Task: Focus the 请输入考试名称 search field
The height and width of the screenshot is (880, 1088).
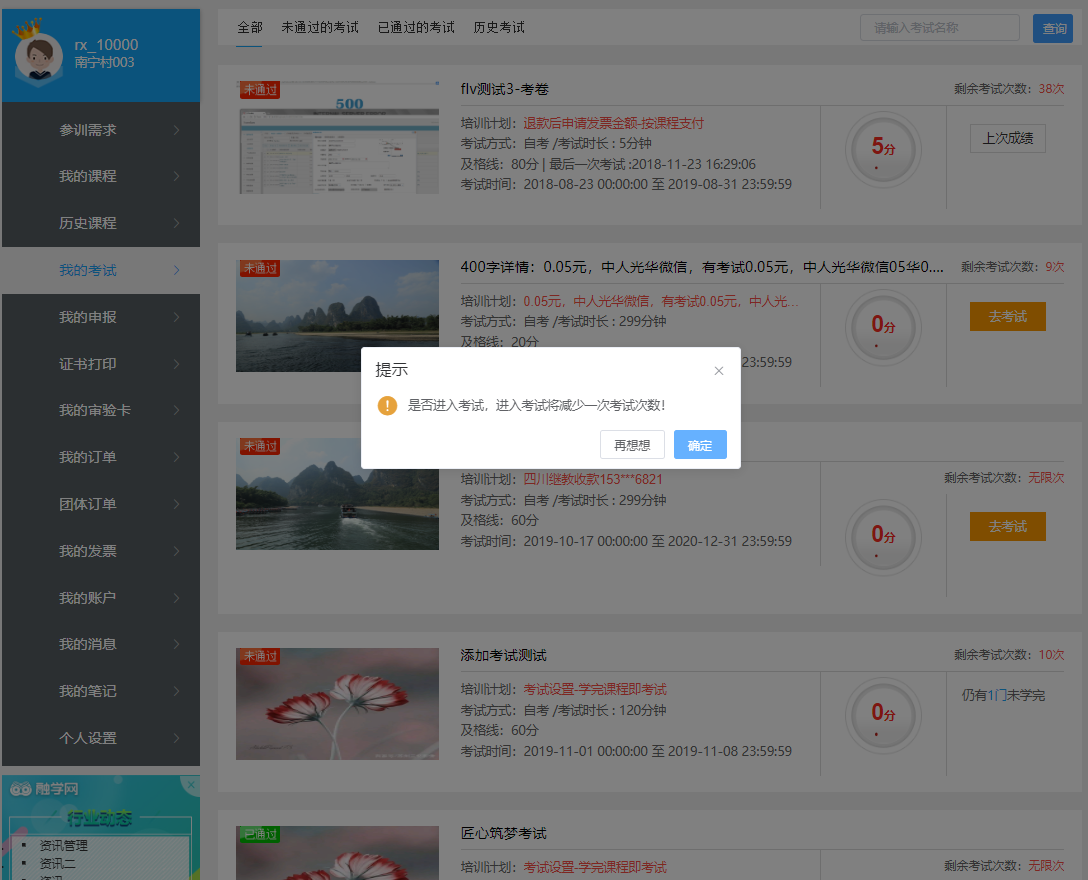Action: (940, 28)
